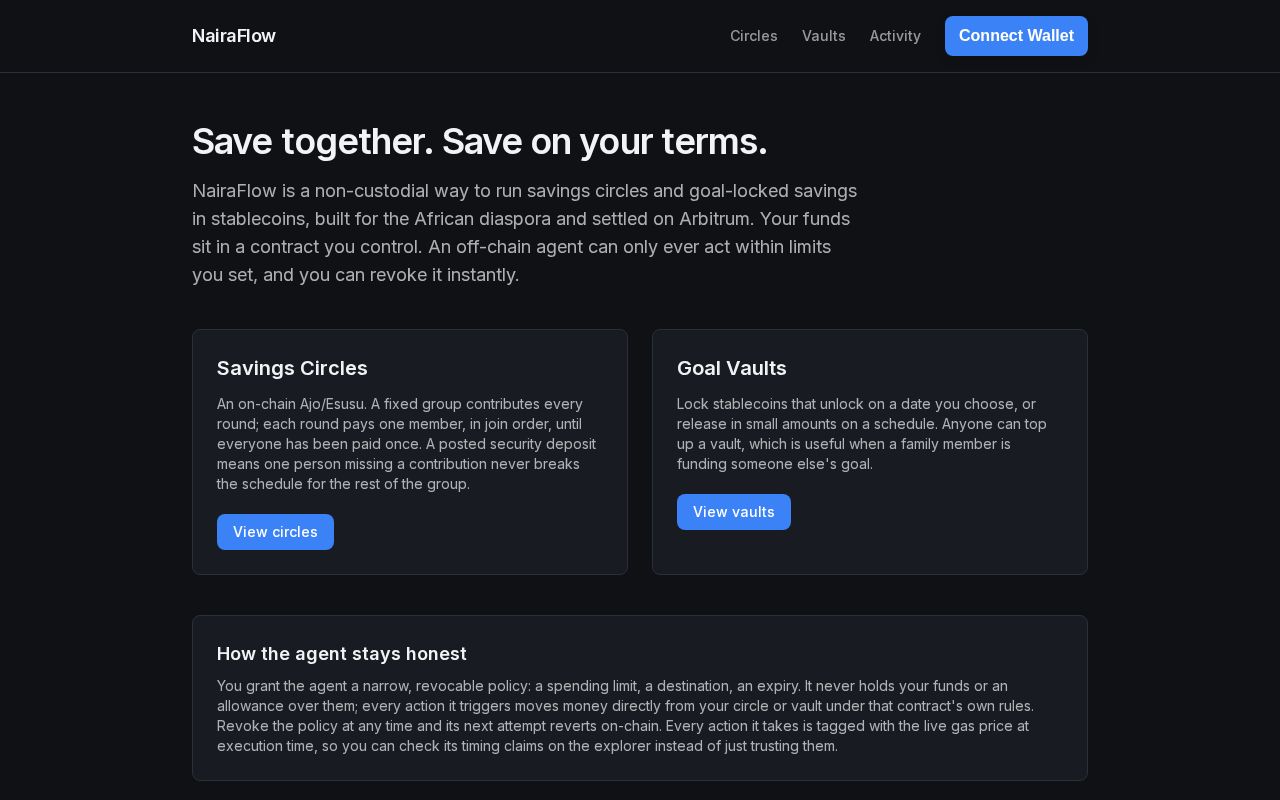Click the NairaFlow logo in header
This screenshot has height=800, width=1280.
tap(233, 36)
